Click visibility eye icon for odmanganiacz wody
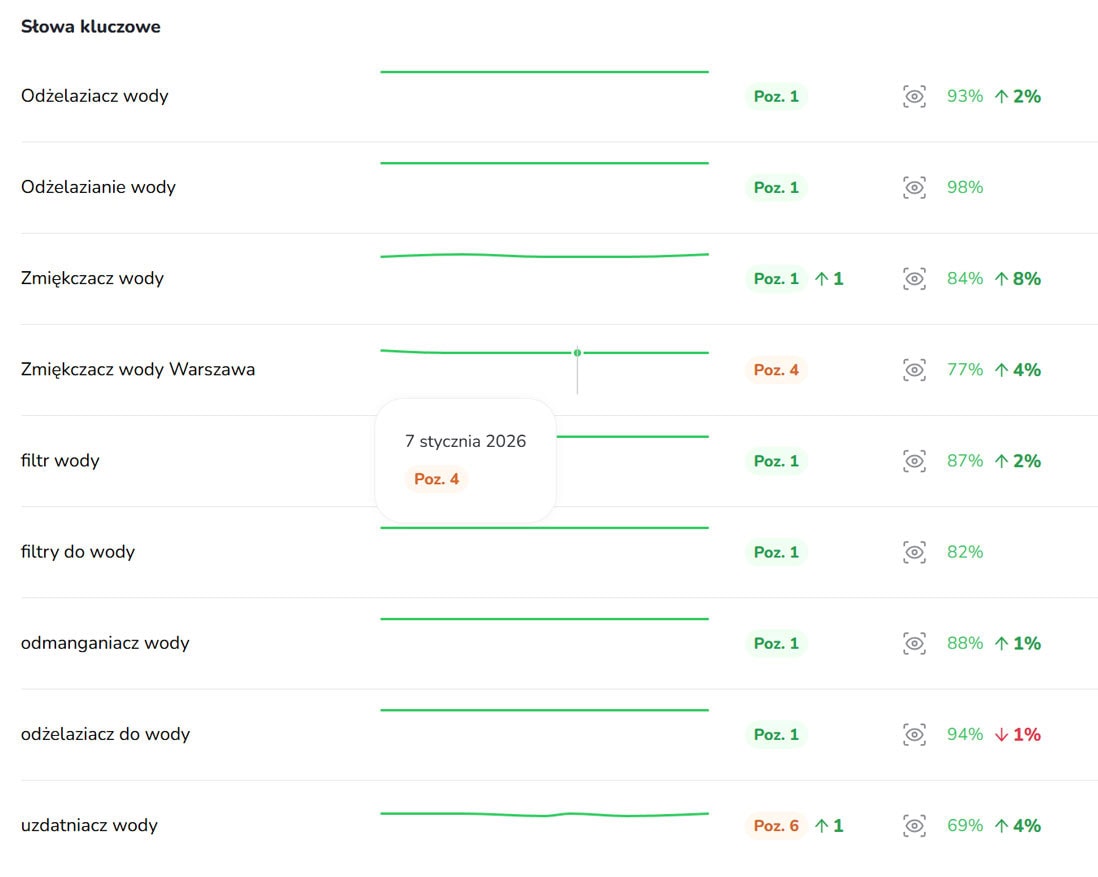Viewport: 1098px width, 877px height. 914,643
